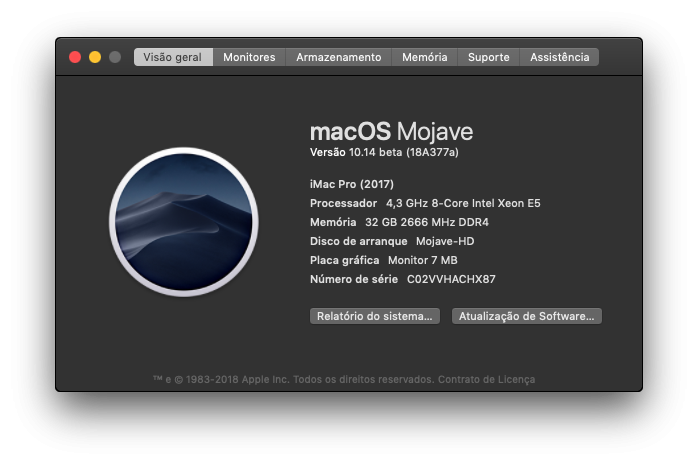Click the processor value 4,3 GHz 8-Core Intel Xeon E5
This screenshot has height=465, width=698.
coord(463,203)
